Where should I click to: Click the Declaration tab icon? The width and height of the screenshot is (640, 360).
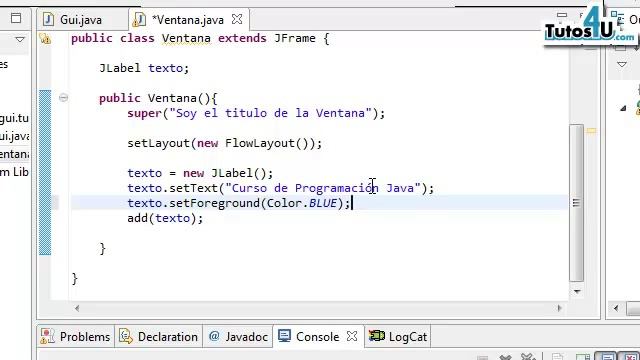point(125,336)
